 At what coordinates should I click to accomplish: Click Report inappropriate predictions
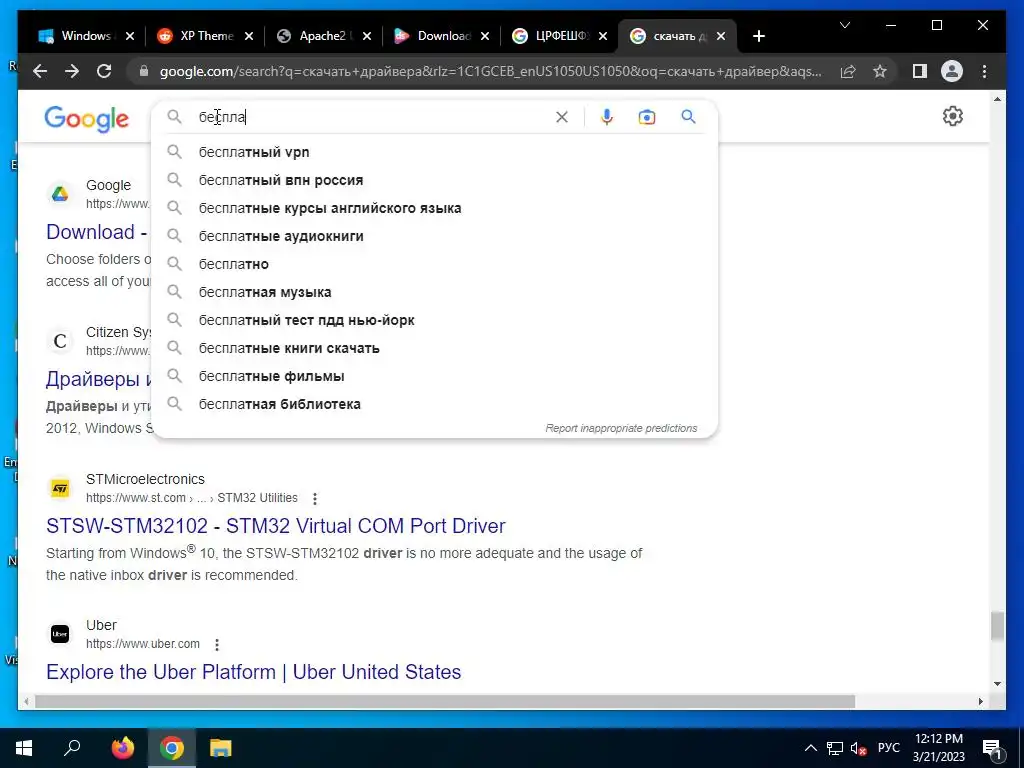pos(621,428)
